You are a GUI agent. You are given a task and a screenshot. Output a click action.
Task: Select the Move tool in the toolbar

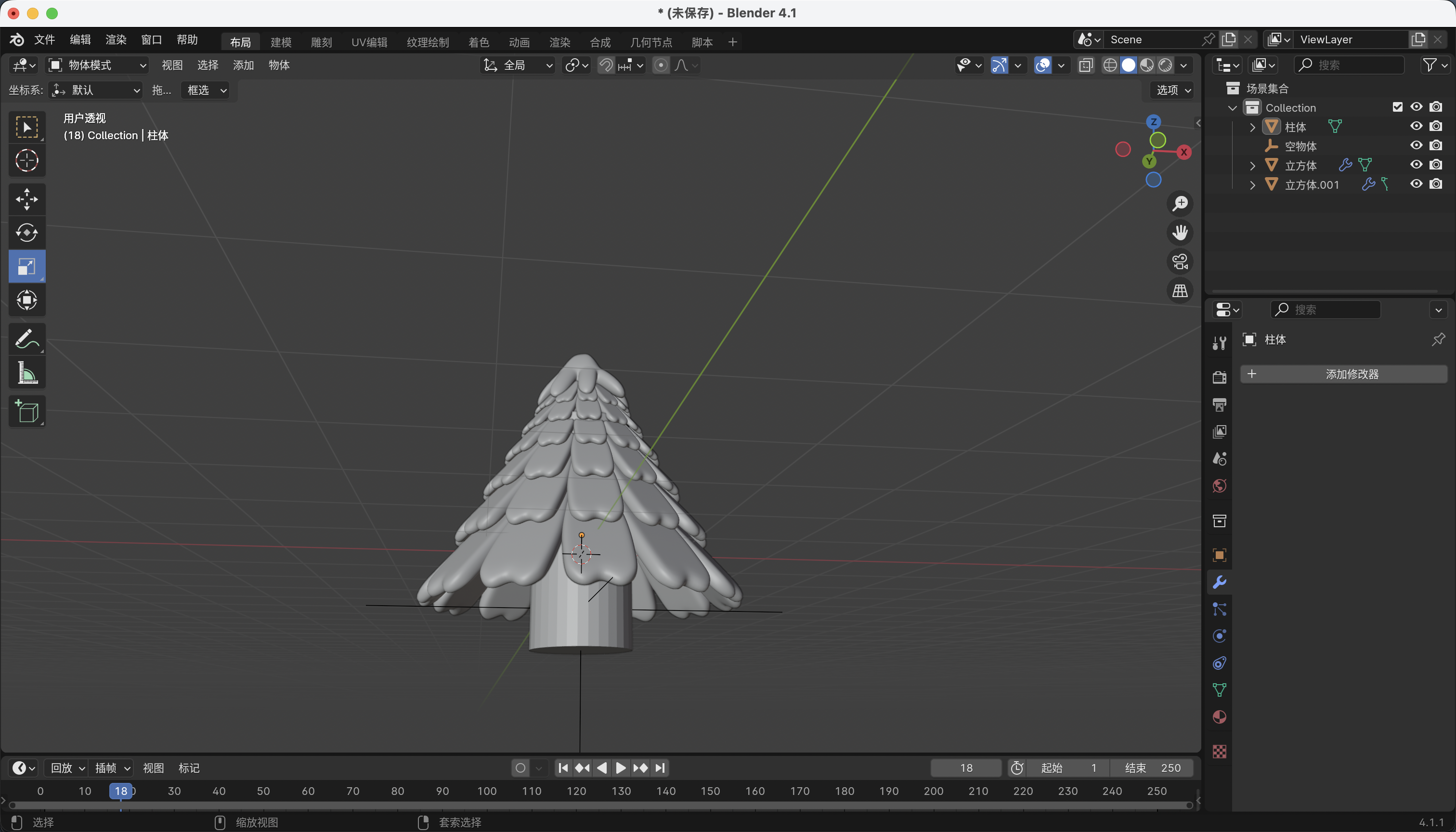[x=27, y=199]
